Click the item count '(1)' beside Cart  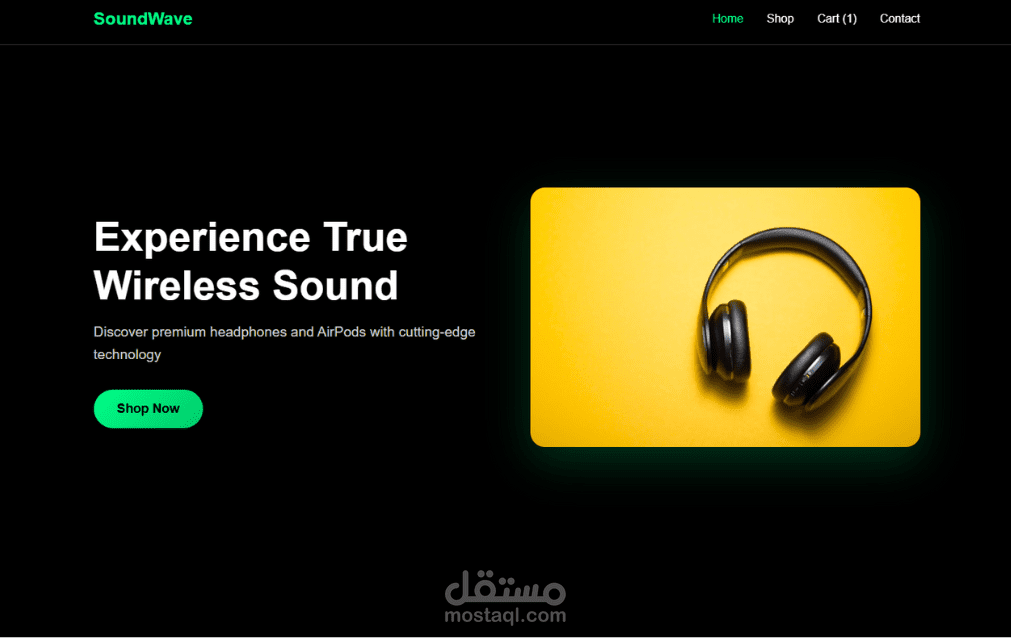pyautogui.click(x=850, y=19)
